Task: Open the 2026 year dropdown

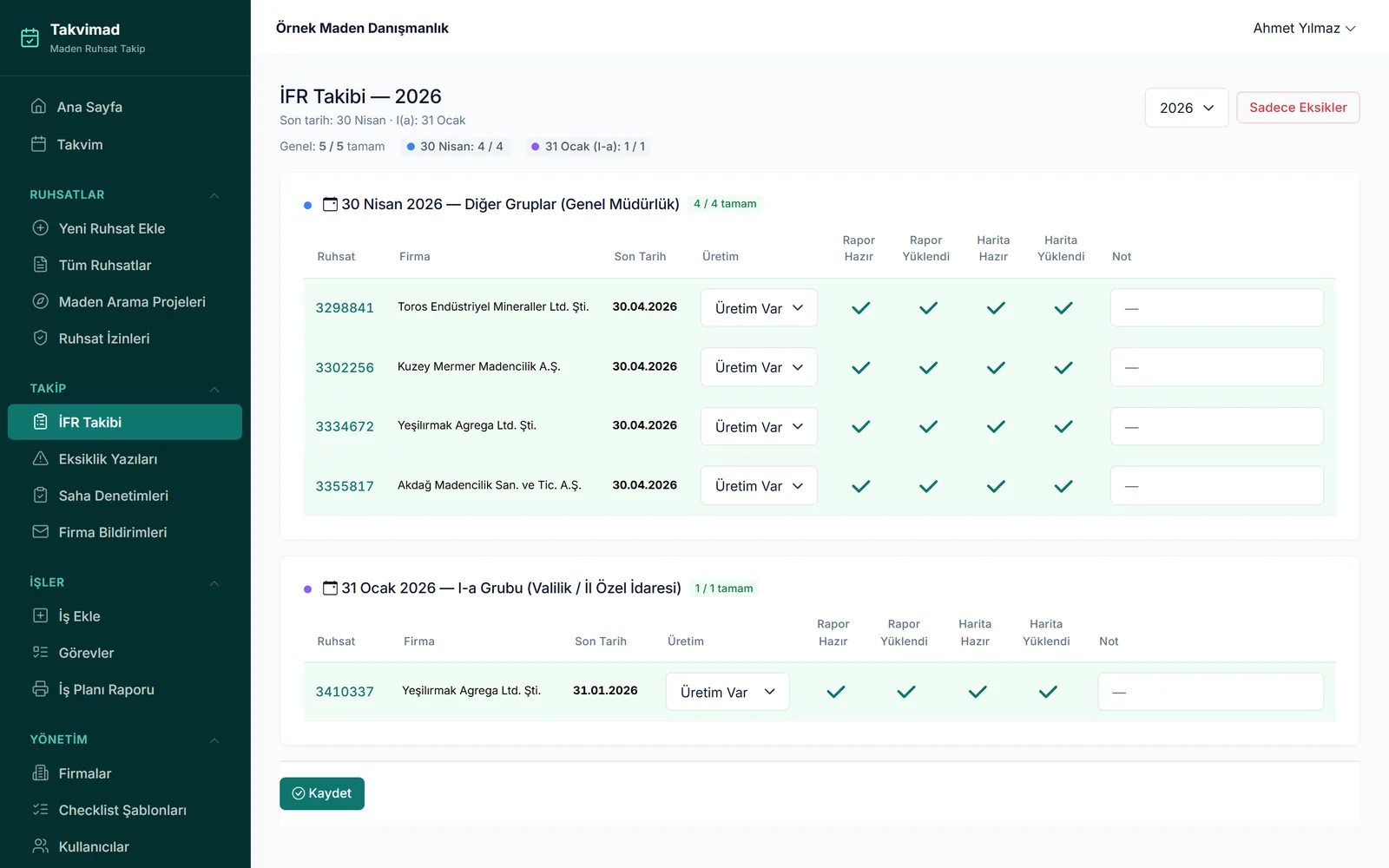Action: coord(1186,108)
